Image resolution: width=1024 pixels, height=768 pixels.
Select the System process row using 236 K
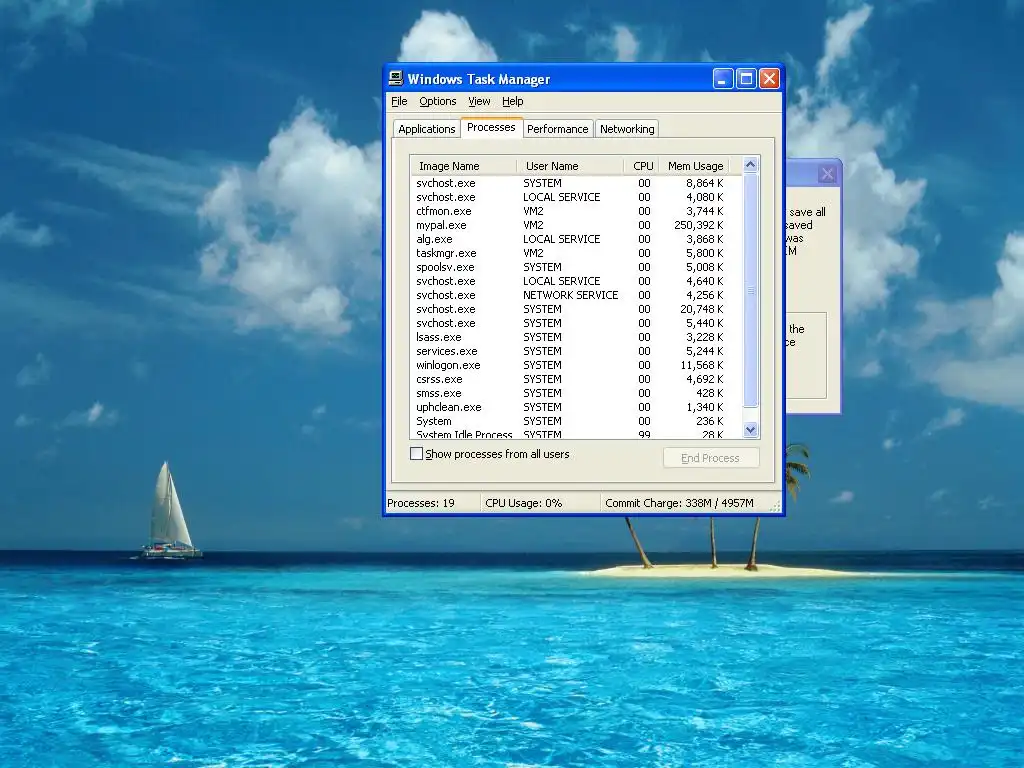click(577, 421)
